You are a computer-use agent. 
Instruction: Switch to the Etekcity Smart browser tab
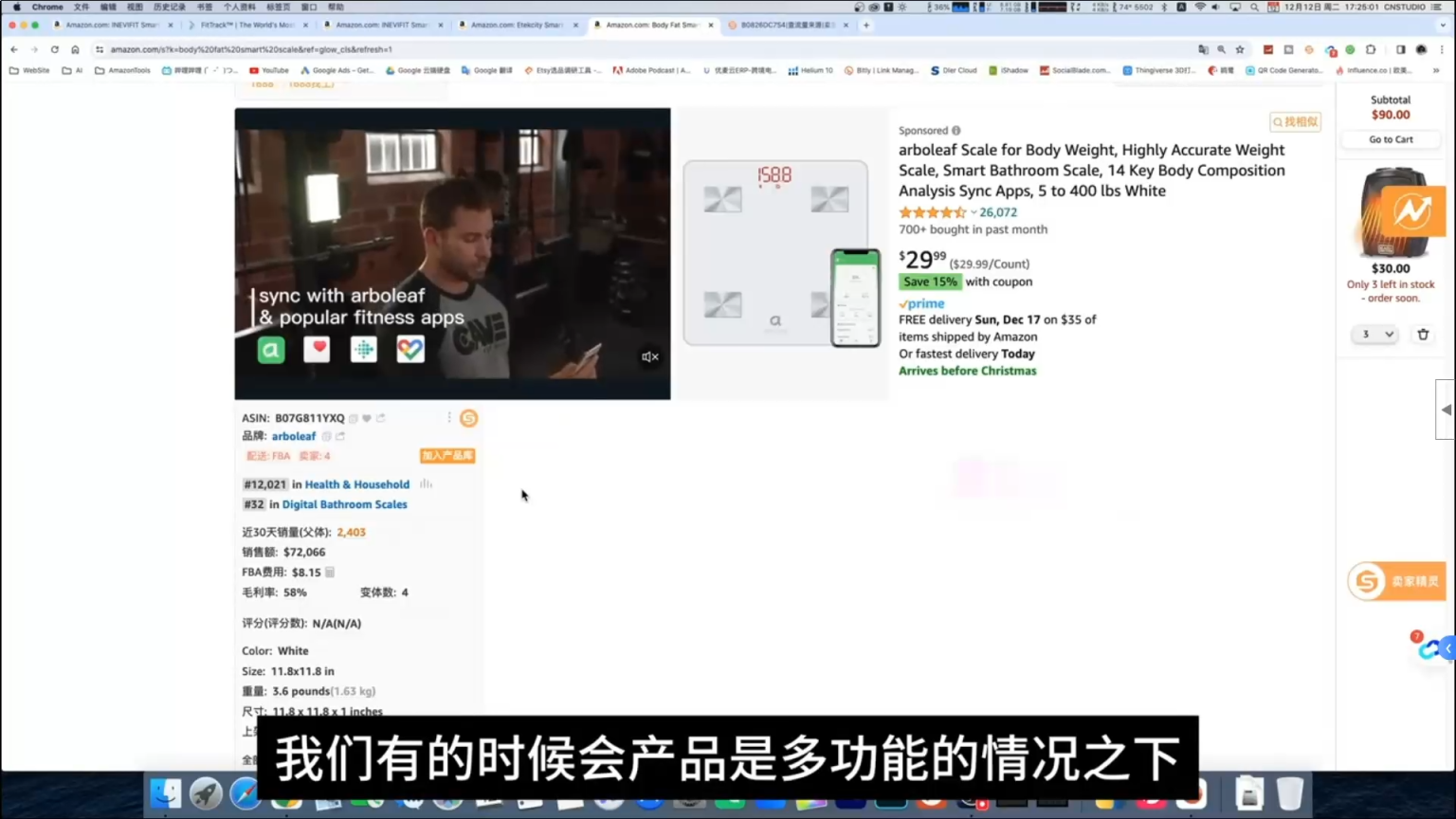[516, 25]
